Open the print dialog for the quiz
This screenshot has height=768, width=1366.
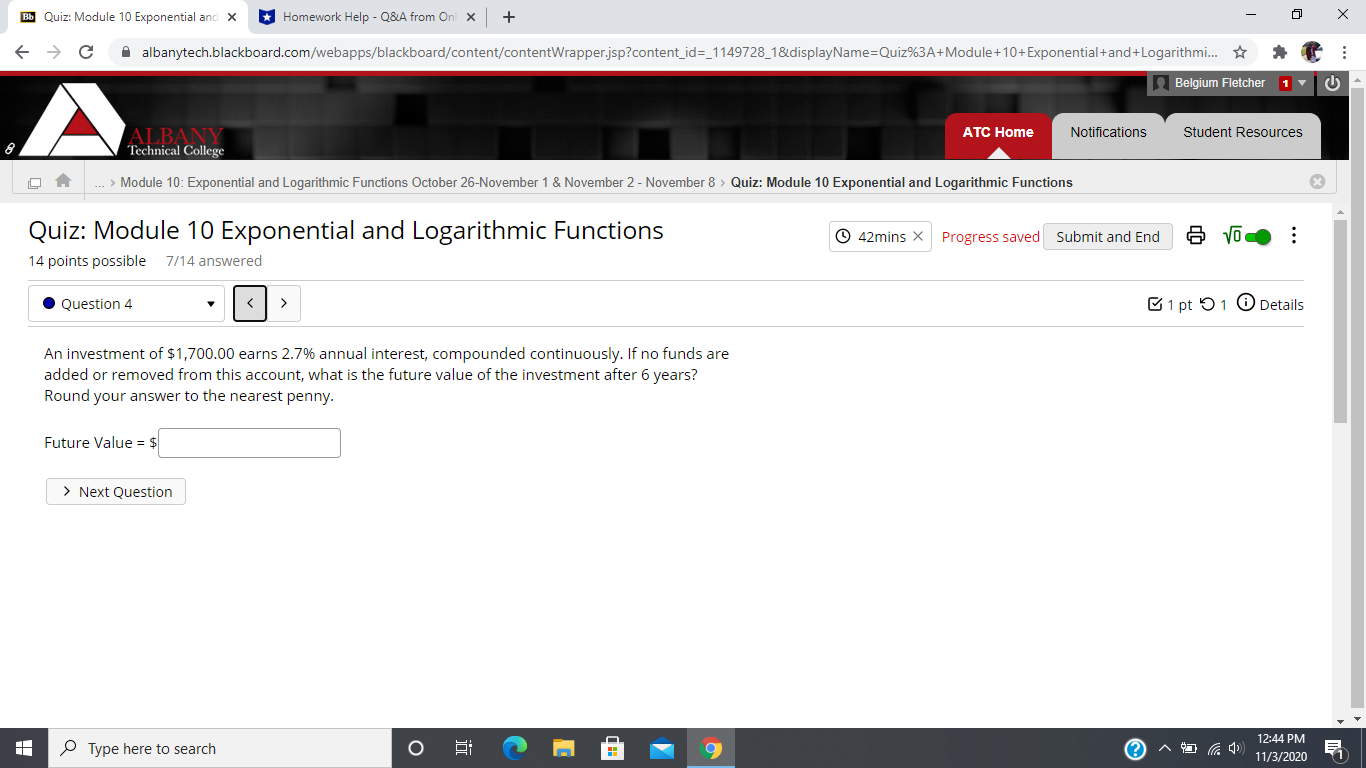1196,236
